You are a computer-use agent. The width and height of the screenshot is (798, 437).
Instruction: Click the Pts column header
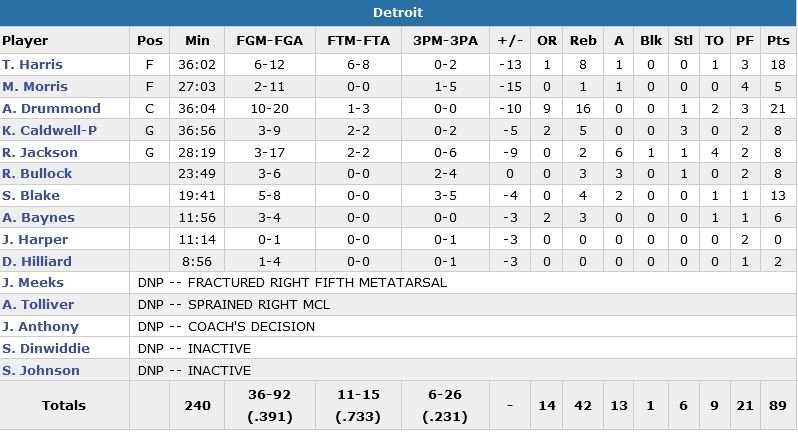[777, 41]
